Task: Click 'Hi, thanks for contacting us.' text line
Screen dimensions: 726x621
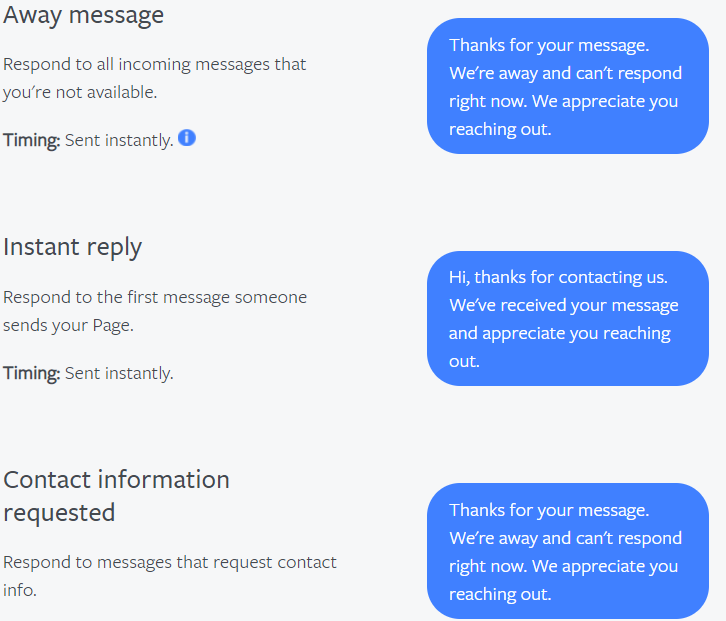Action: point(558,277)
